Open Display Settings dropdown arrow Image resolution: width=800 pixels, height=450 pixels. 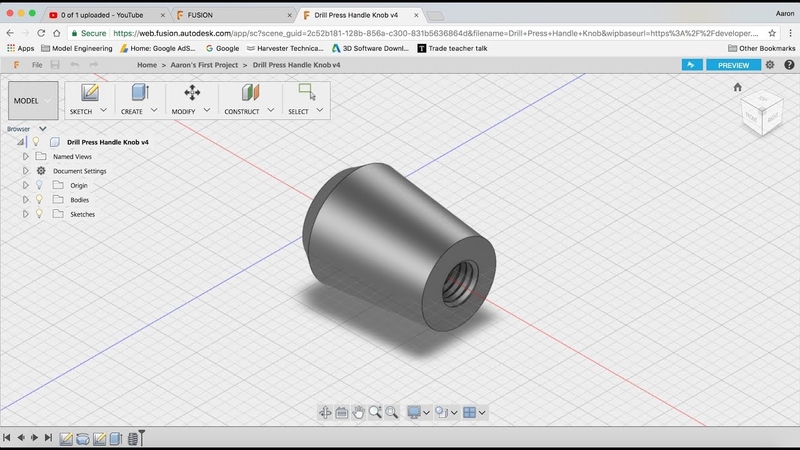[427, 412]
